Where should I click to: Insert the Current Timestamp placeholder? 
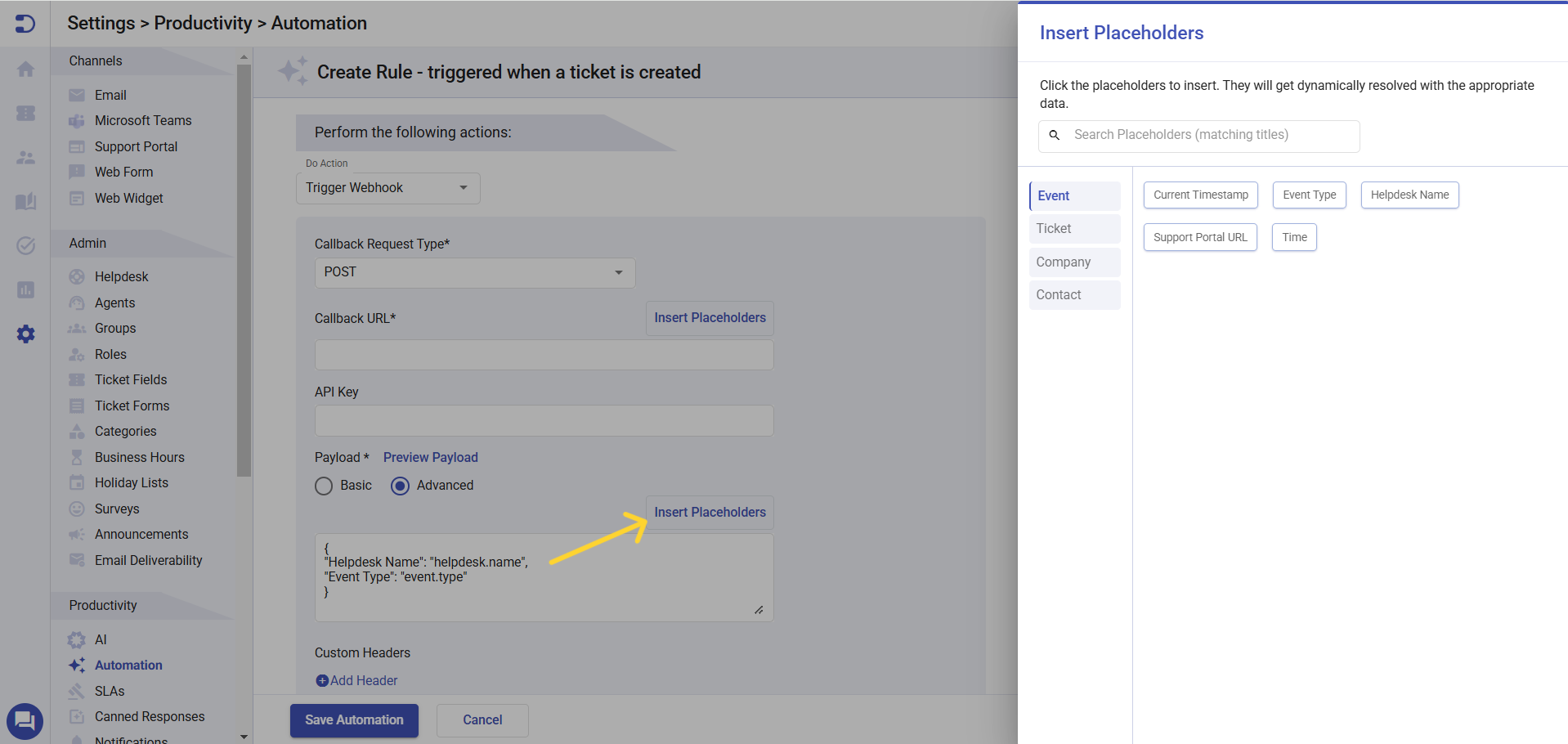[x=1199, y=195]
